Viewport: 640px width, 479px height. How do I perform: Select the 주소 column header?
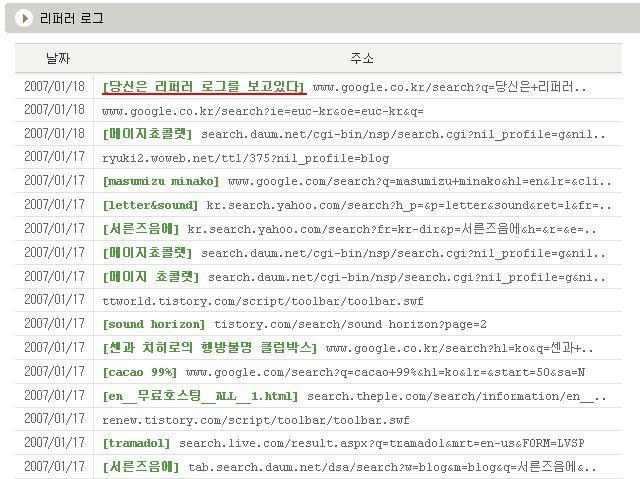tap(362, 58)
